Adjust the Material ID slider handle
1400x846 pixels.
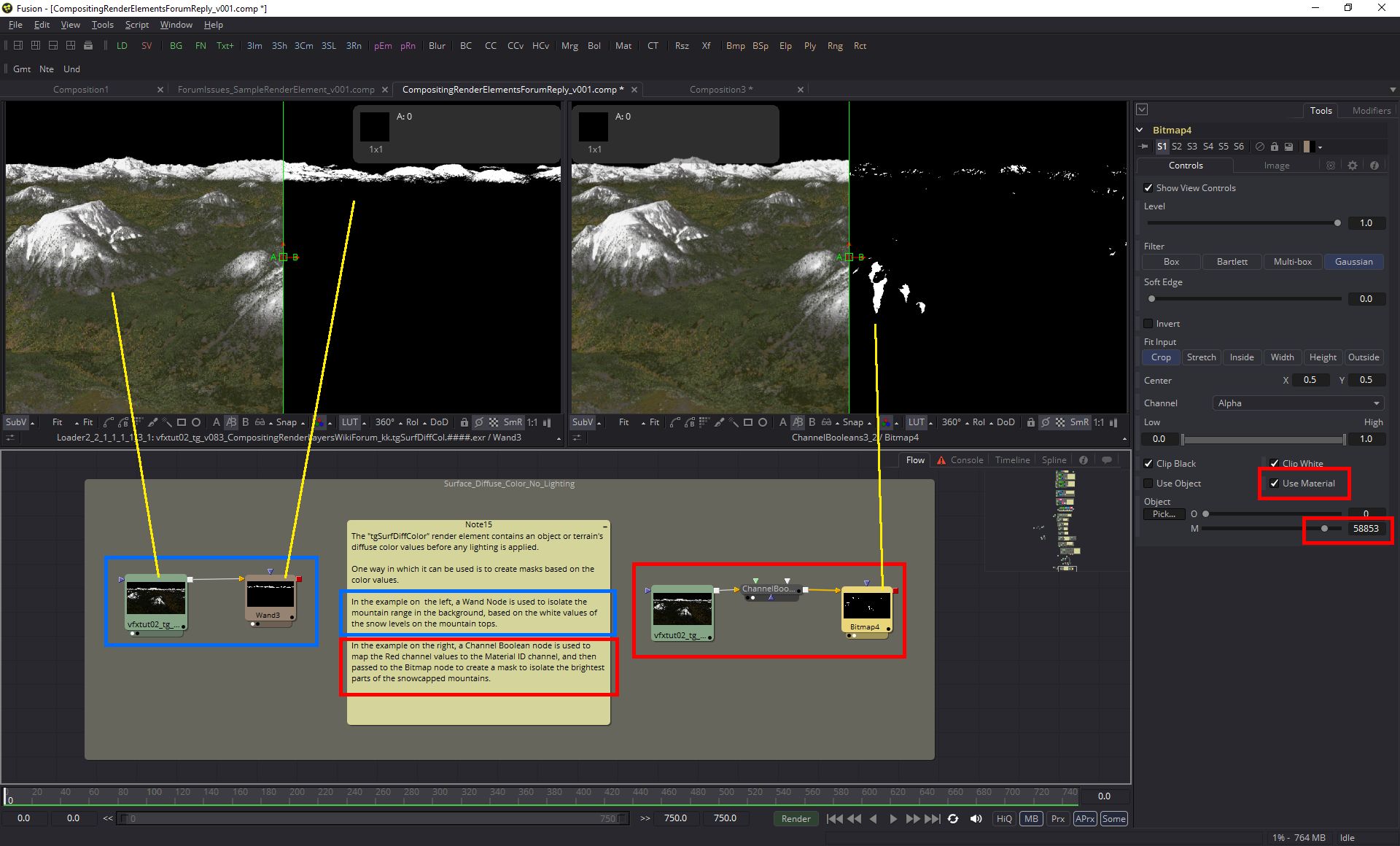1325,529
